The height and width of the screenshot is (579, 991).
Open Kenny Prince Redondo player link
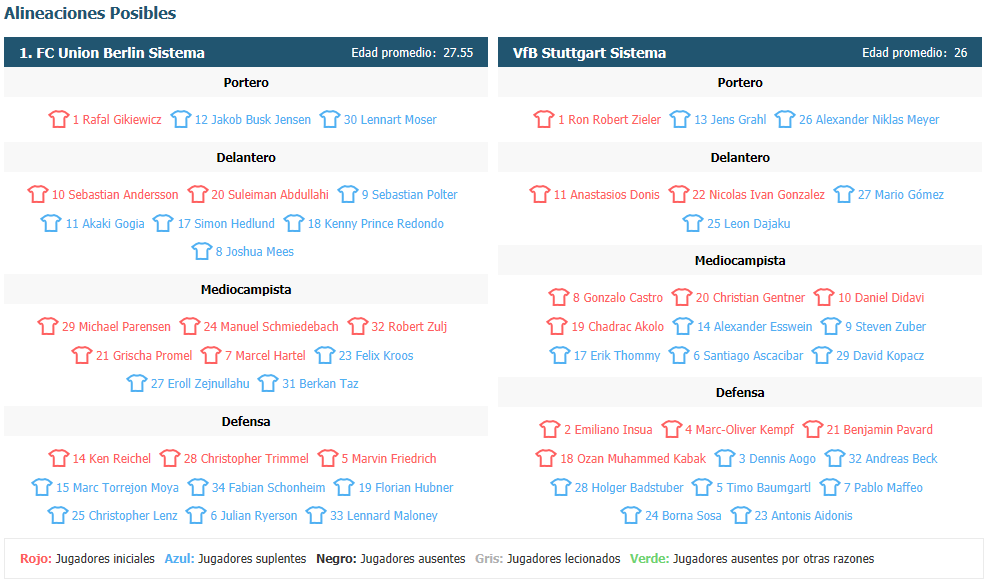[x=375, y=224]
